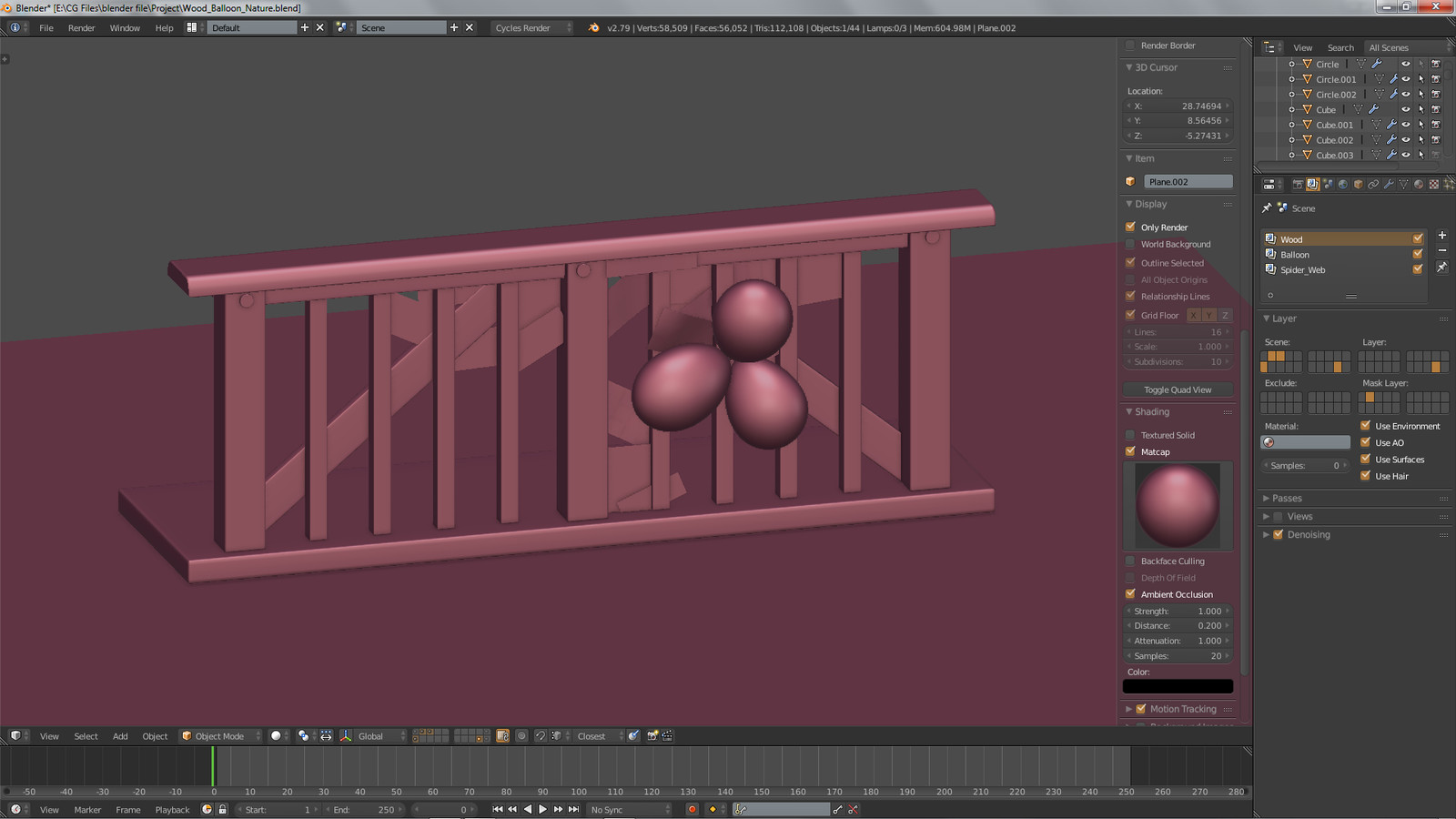
Task: Click the matcap sphere preview thumbnail
Action: [1178, 505]
